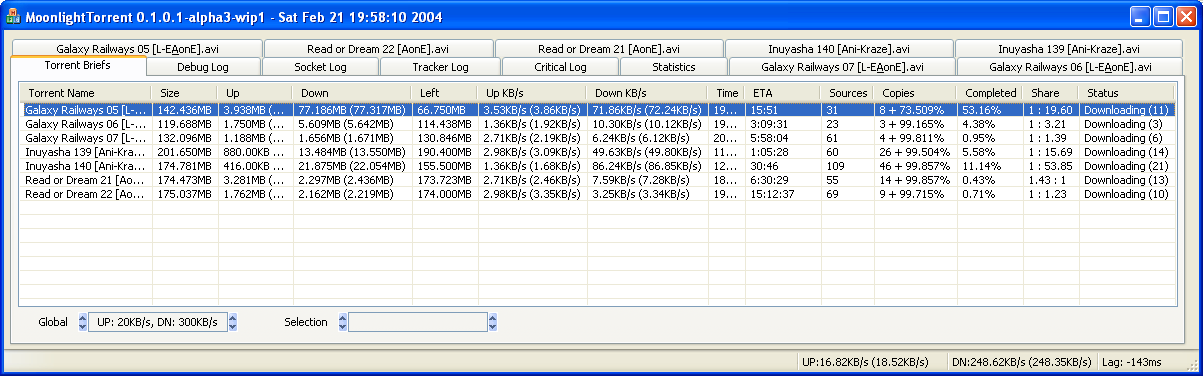Open the Read or Dream 21 [AonE].avi tab

(609, 48)
